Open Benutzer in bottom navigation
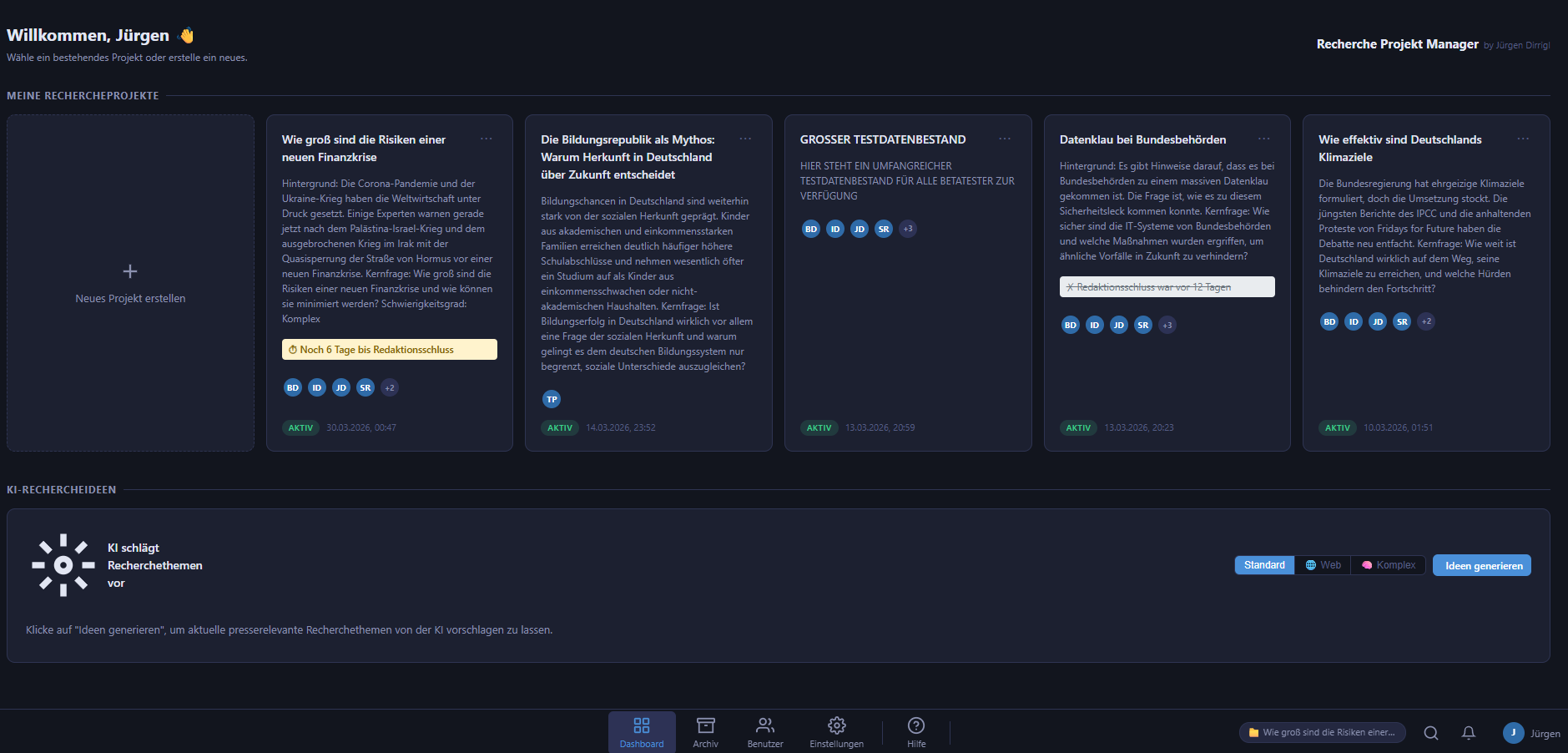Screen dimensions: 1568x753 click(764, 732)
